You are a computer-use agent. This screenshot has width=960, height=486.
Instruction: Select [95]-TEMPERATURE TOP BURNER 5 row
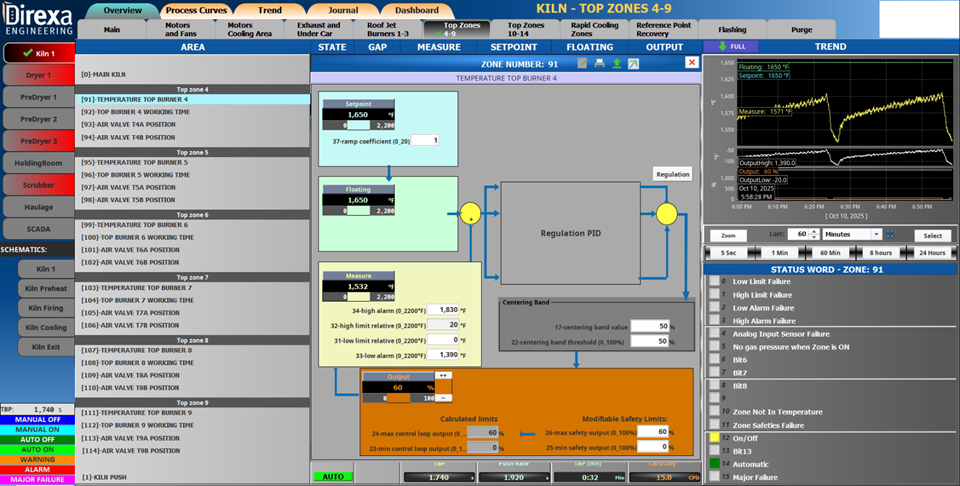pos(192,162)
